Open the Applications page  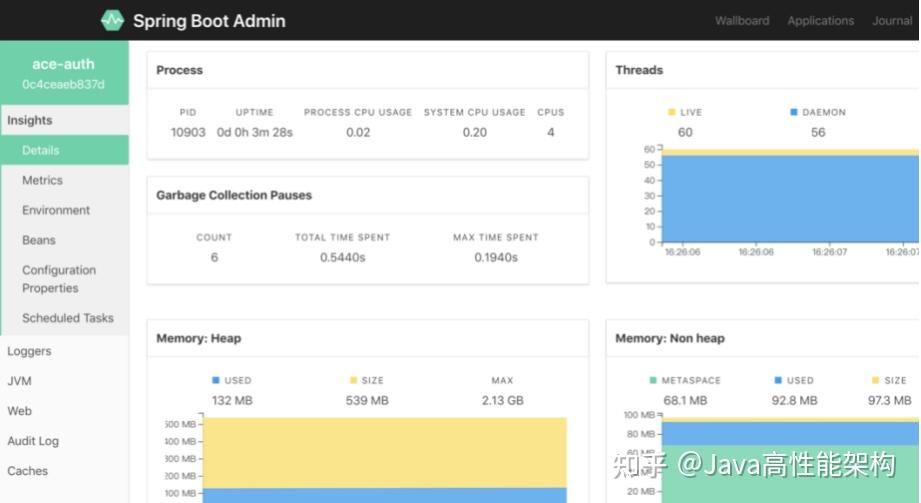(x=821, y=21)
